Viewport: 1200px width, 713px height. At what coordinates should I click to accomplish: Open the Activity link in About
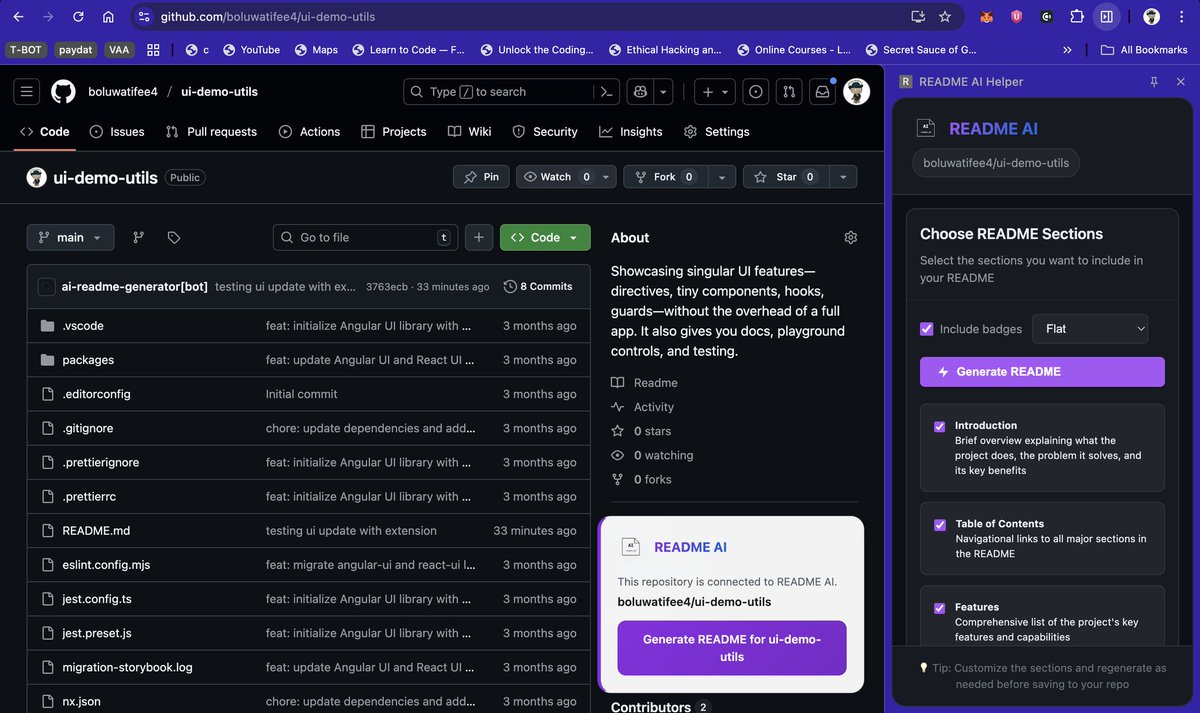pyautogui.click(x=654, y=407)
